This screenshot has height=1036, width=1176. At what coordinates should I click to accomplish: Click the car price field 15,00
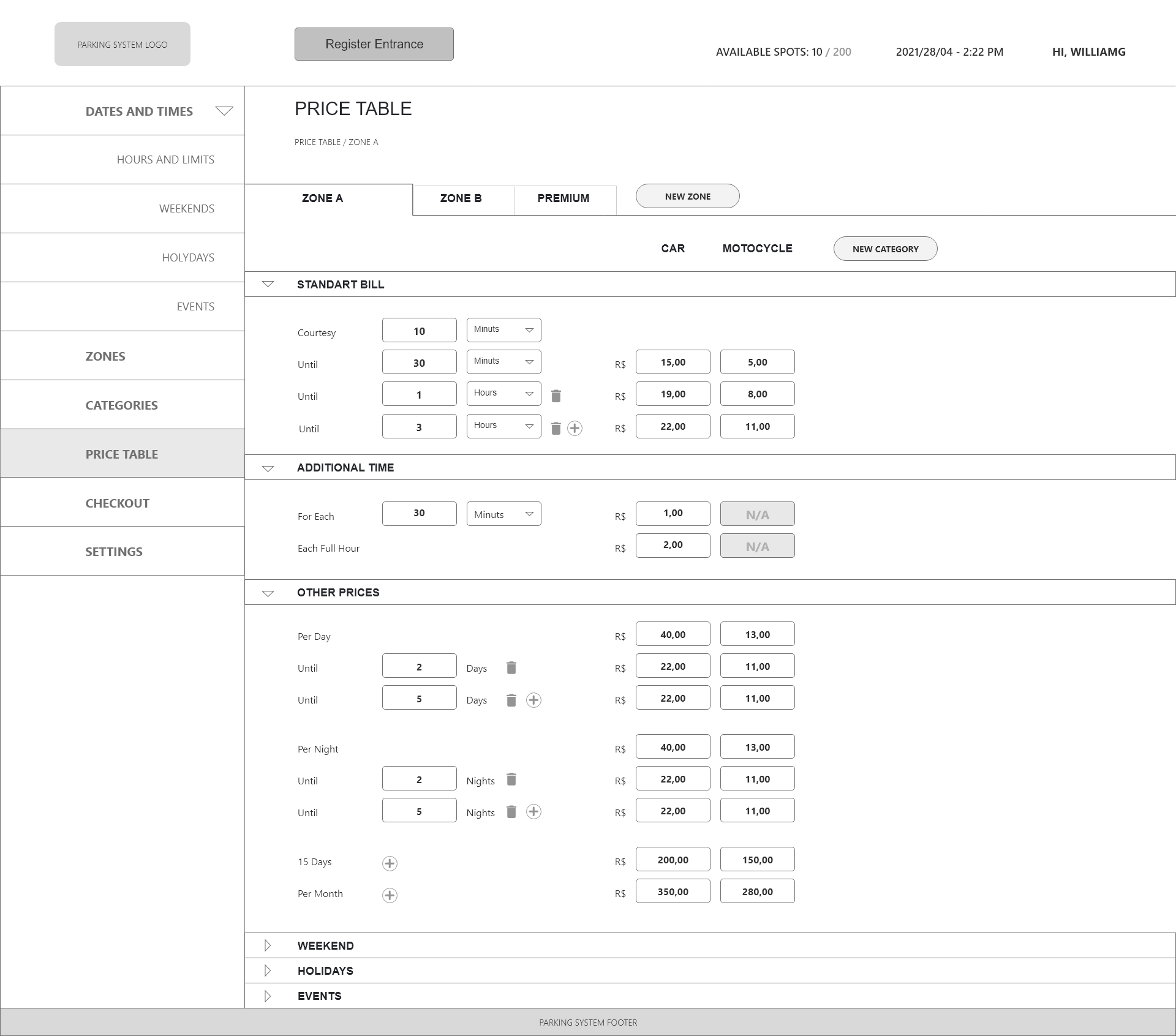click(x=673, y=362)
